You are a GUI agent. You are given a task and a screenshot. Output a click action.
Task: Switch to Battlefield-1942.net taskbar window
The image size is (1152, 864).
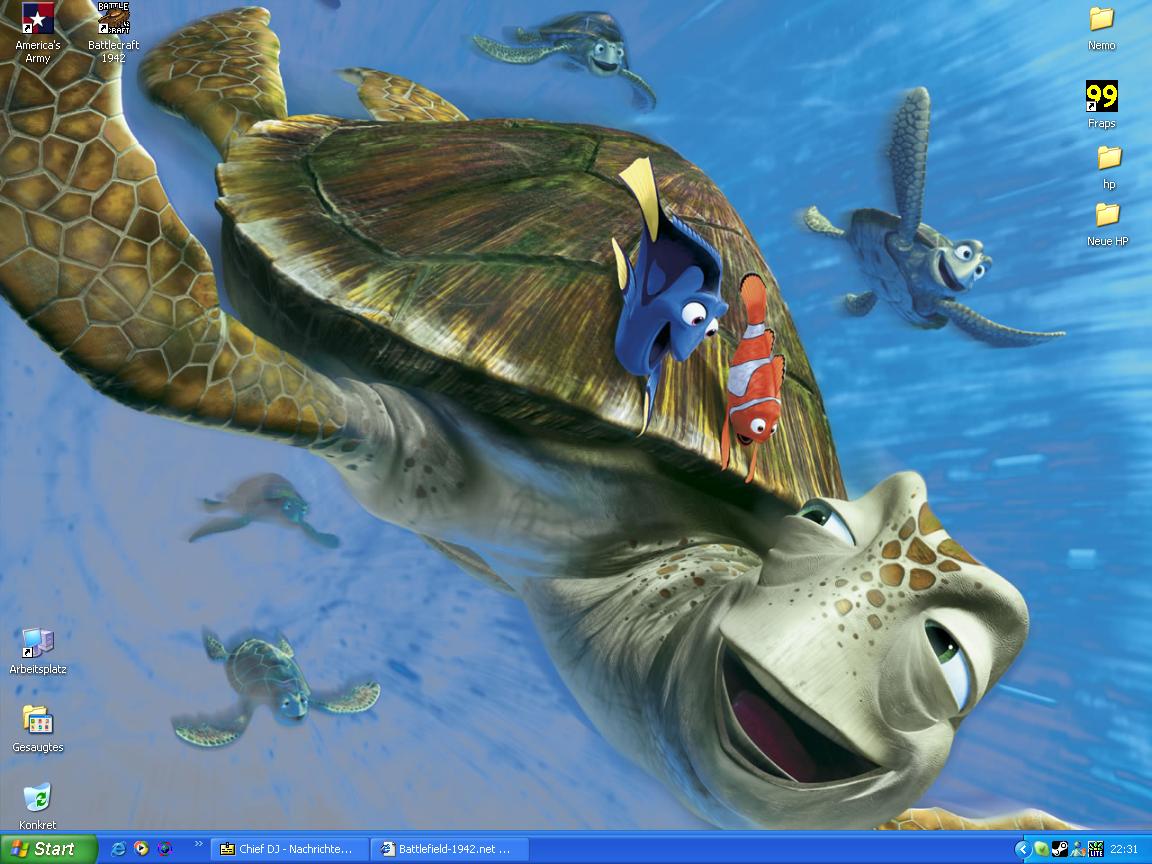pyautogui.click(x=450, y=849)
